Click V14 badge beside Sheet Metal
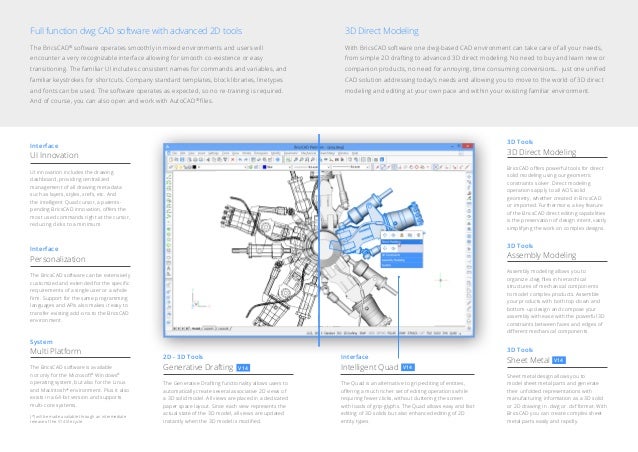 pos(559,360)
